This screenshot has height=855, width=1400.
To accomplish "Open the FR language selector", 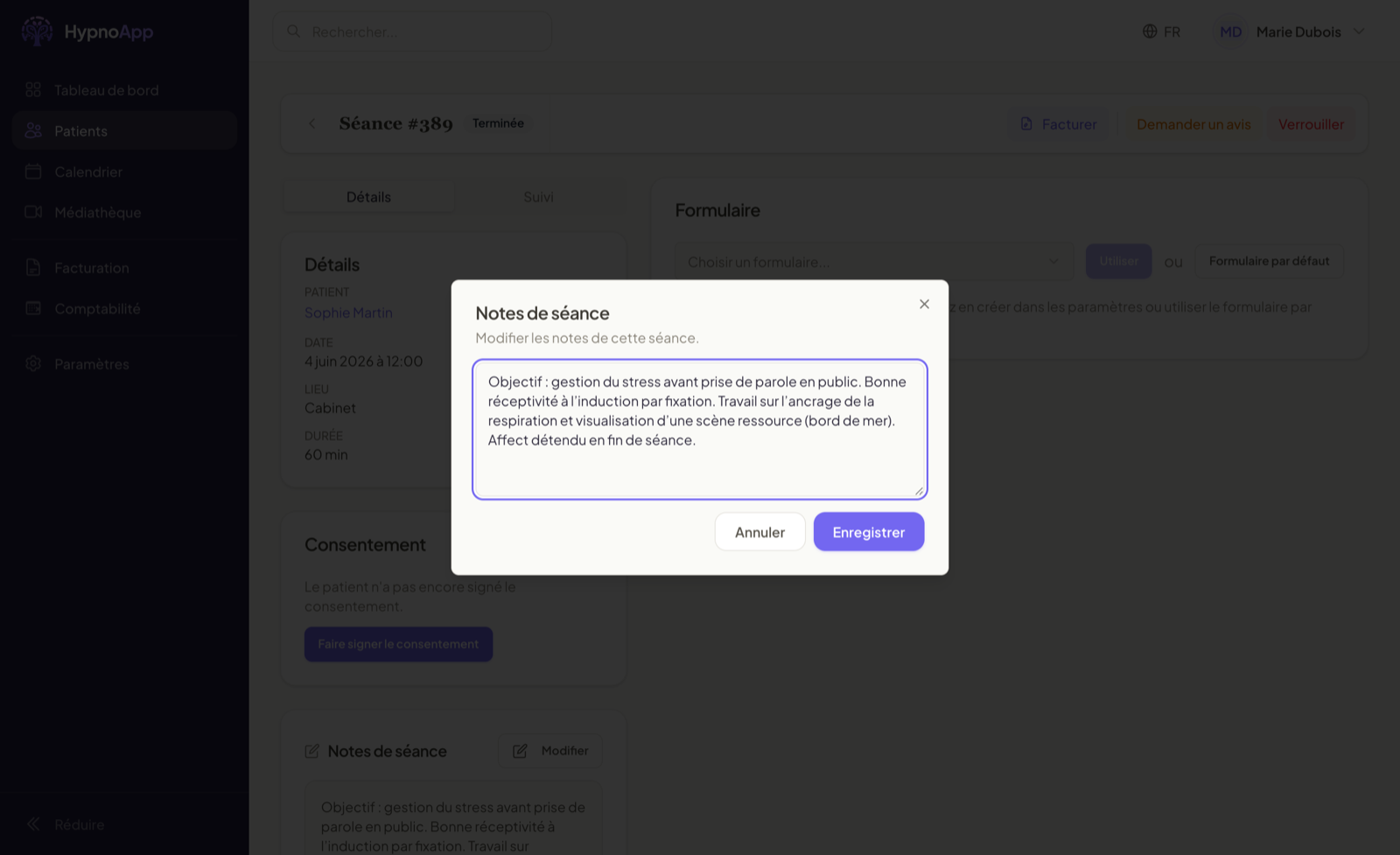I will click(x=1162, y=32).
